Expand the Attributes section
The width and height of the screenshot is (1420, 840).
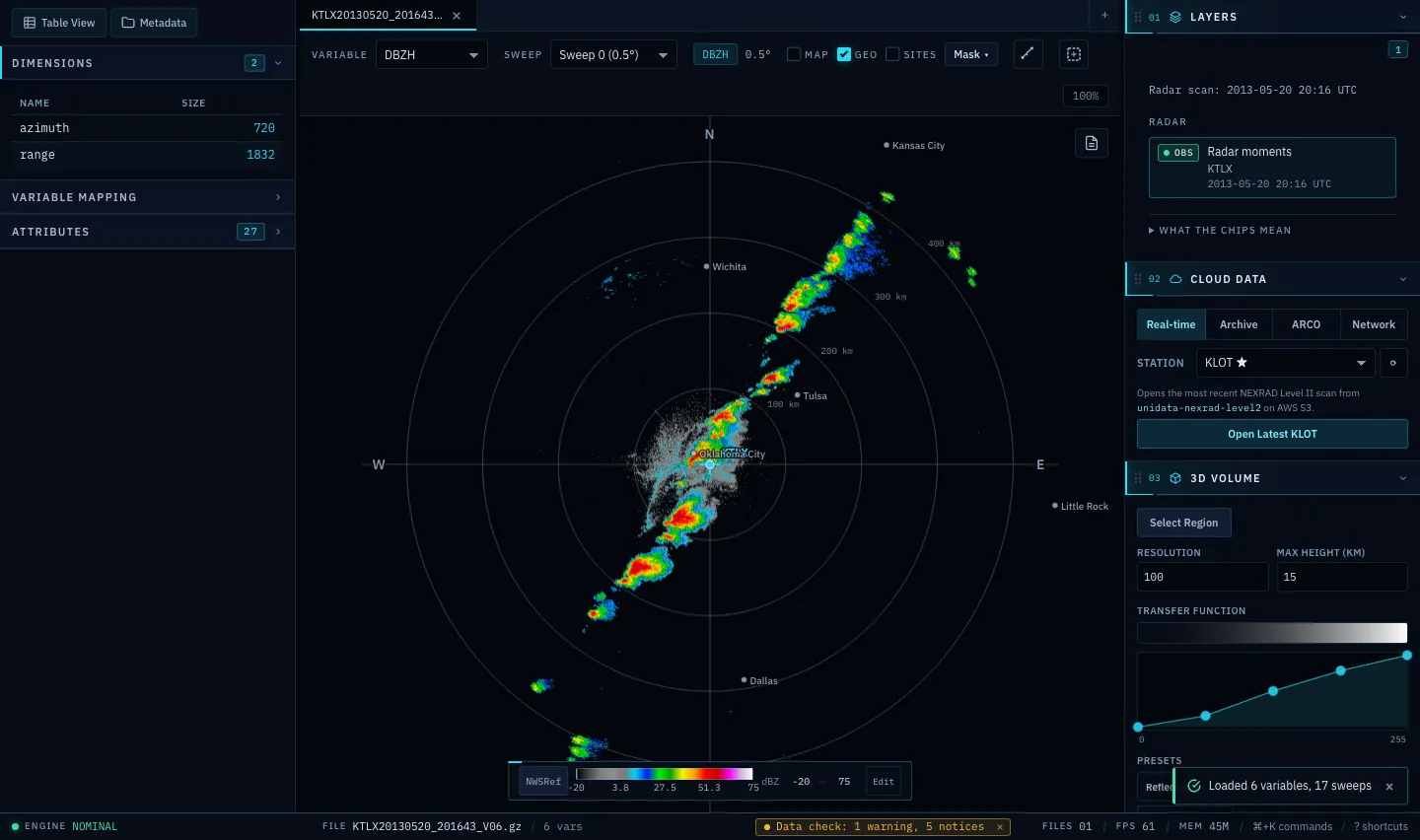[x=147, y=232]
